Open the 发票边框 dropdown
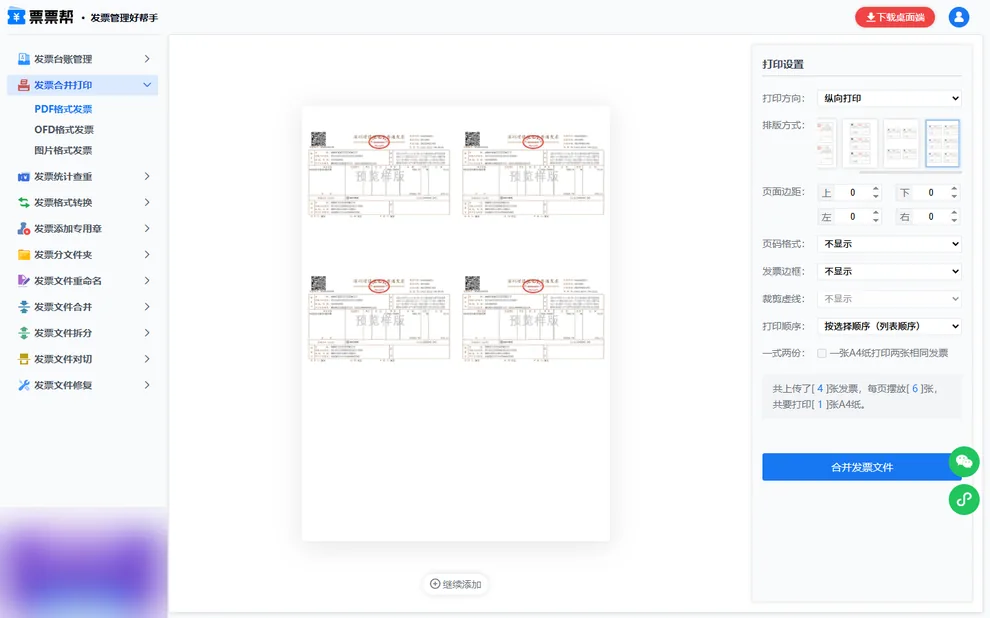This screenshot has height=618, width=990. coord(889,271)
